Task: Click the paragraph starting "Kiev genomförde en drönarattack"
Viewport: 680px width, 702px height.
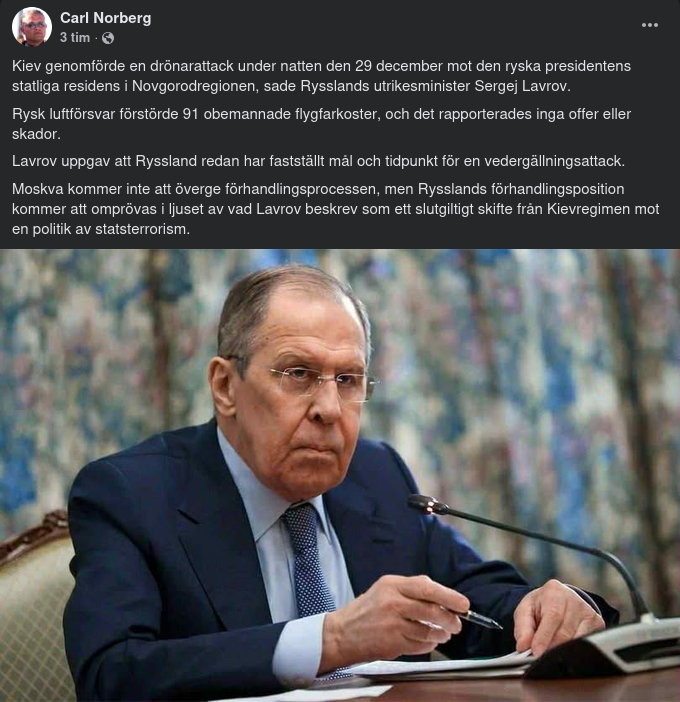Action: point(321,76)
